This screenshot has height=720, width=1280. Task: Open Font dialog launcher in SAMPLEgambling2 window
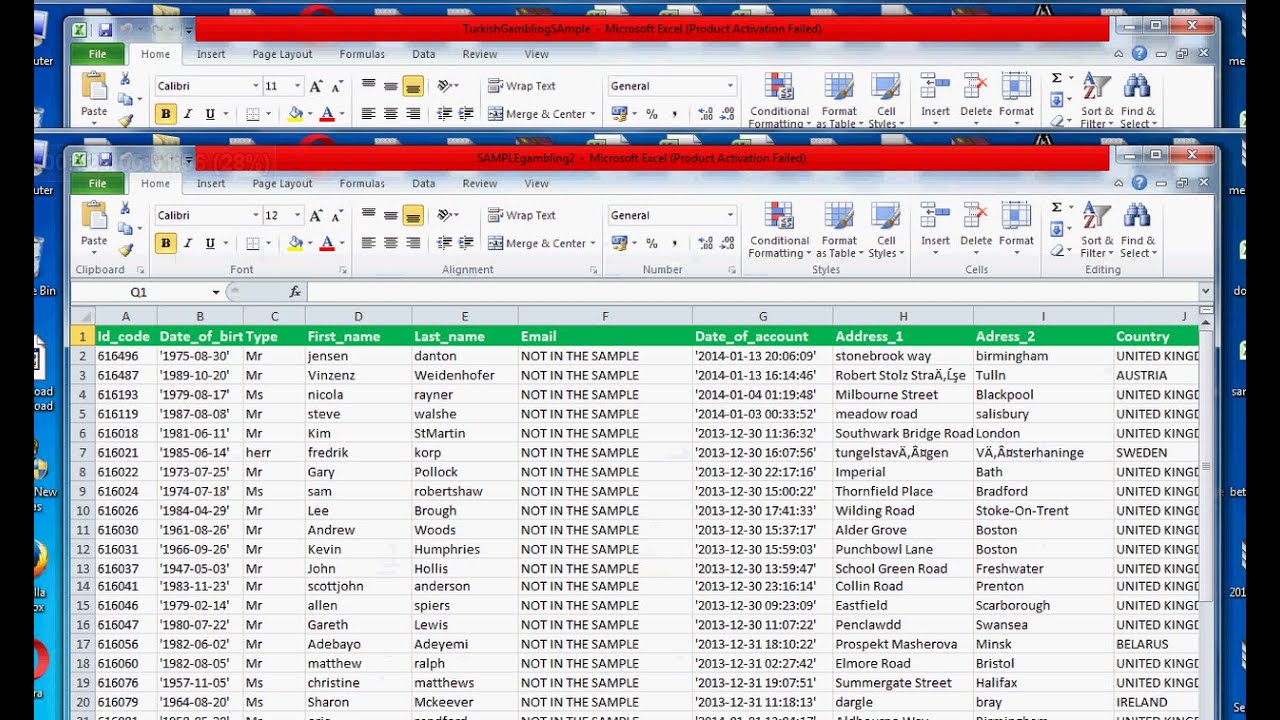pos(342,270)
